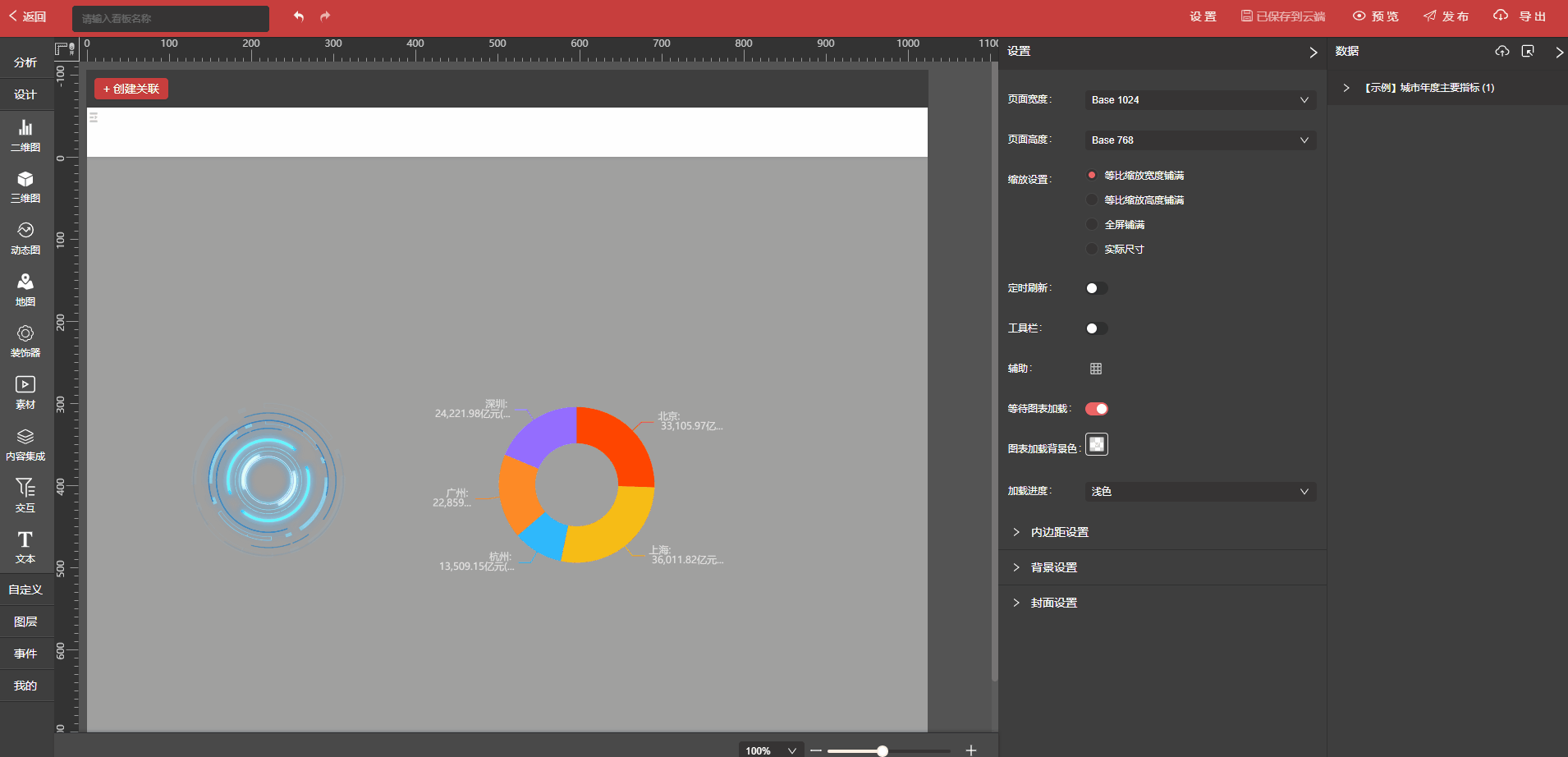The image size is (1568, 757).
Task: Open the 素材 media panel
Action: 25,392
